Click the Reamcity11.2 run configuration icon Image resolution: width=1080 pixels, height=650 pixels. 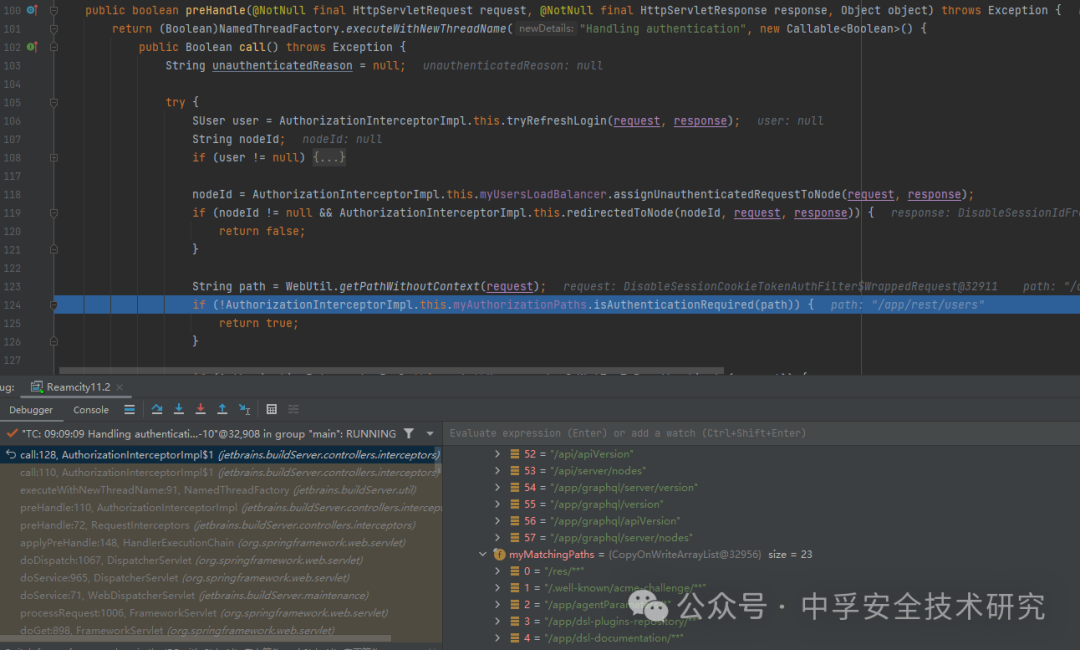(37, 387)
